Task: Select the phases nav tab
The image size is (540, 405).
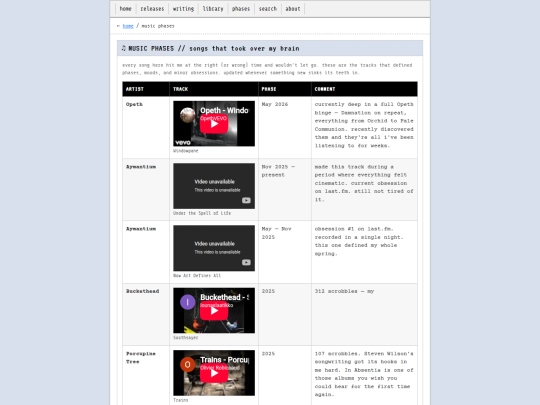Action: click(x=241, y=9)
